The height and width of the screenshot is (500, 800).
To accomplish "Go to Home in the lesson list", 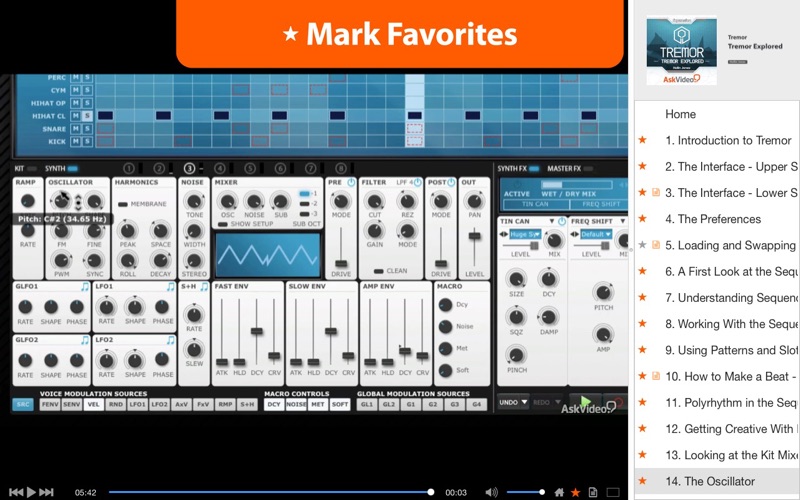I will coord(680,114).
